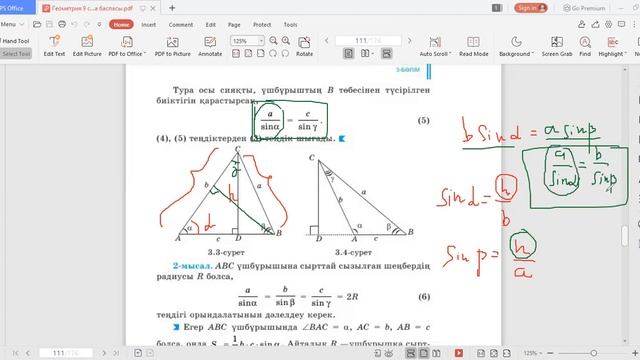This screenshot has width=640, height=360.
Task: Switch to the Home tab
Action: (x=121, y=24)
